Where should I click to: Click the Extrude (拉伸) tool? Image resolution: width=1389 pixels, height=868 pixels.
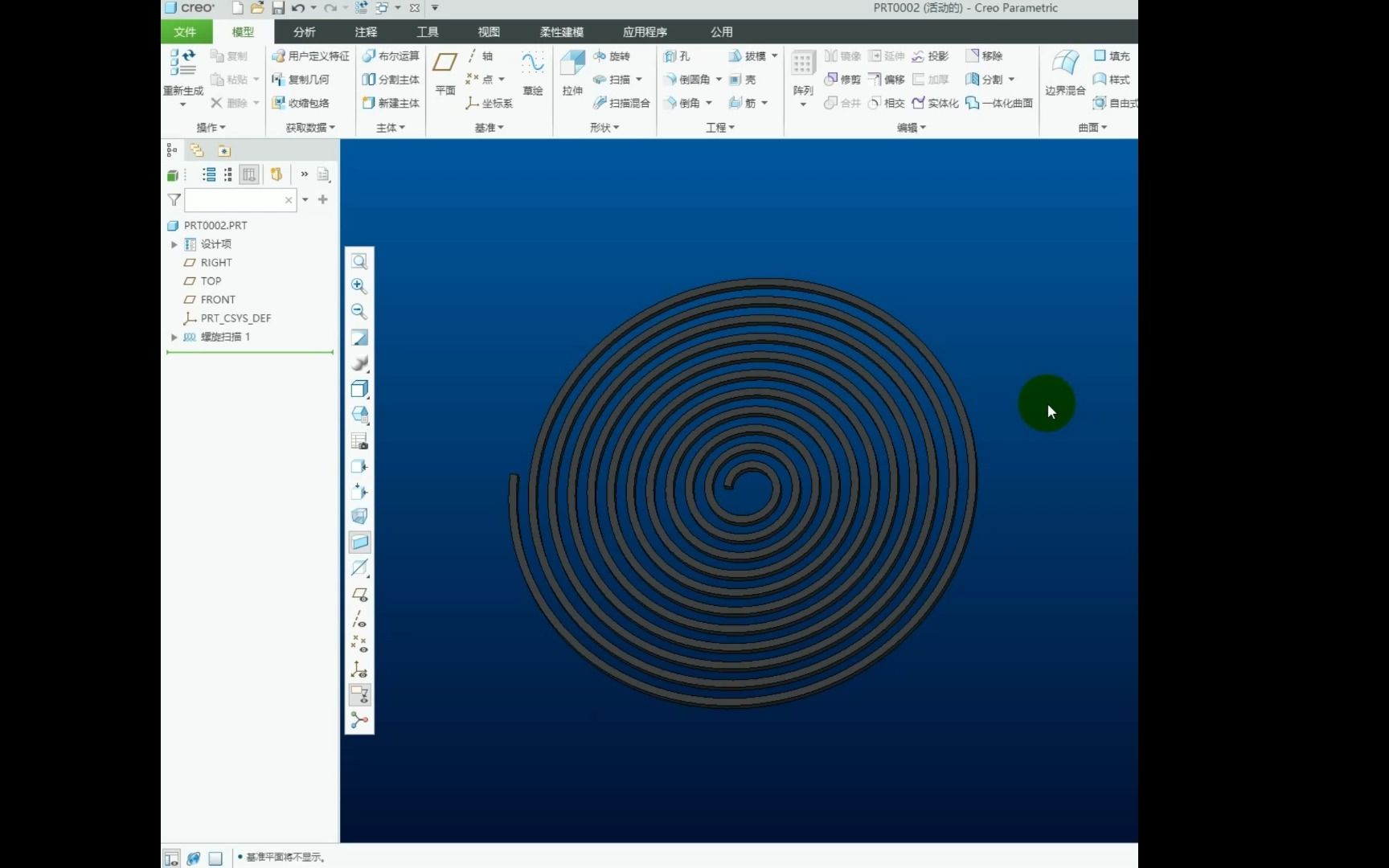pos(572,72)
